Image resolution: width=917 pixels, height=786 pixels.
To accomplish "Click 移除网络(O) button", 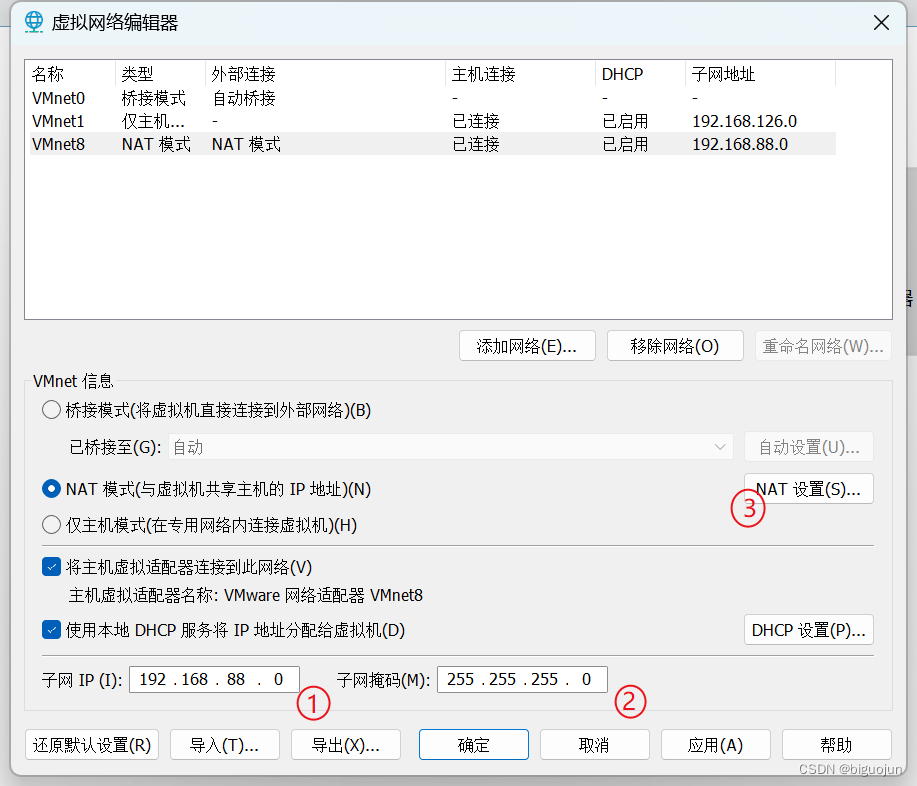I will [x=675, y=346].
